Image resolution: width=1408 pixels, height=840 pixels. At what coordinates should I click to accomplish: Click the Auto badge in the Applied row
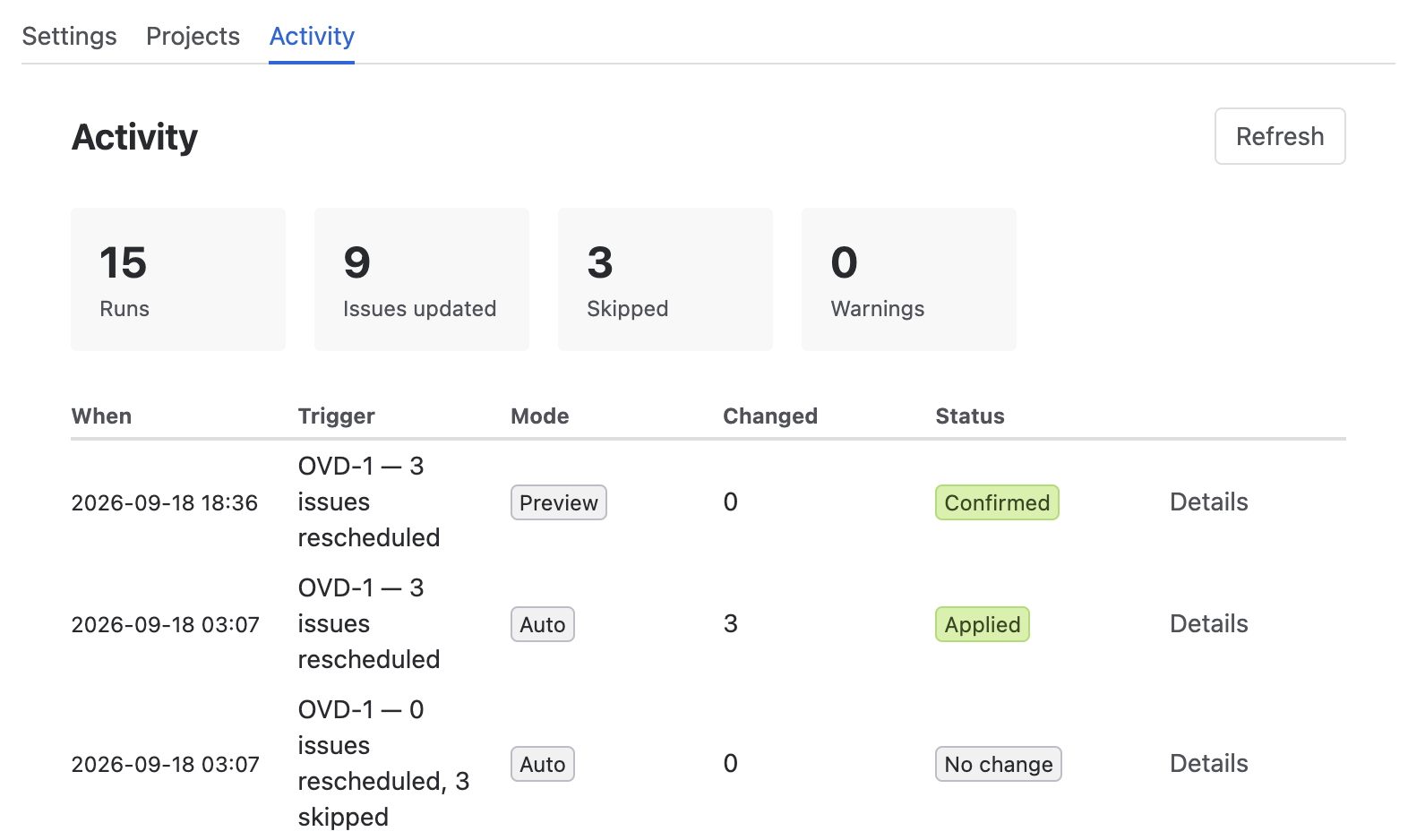pos(543,624)
